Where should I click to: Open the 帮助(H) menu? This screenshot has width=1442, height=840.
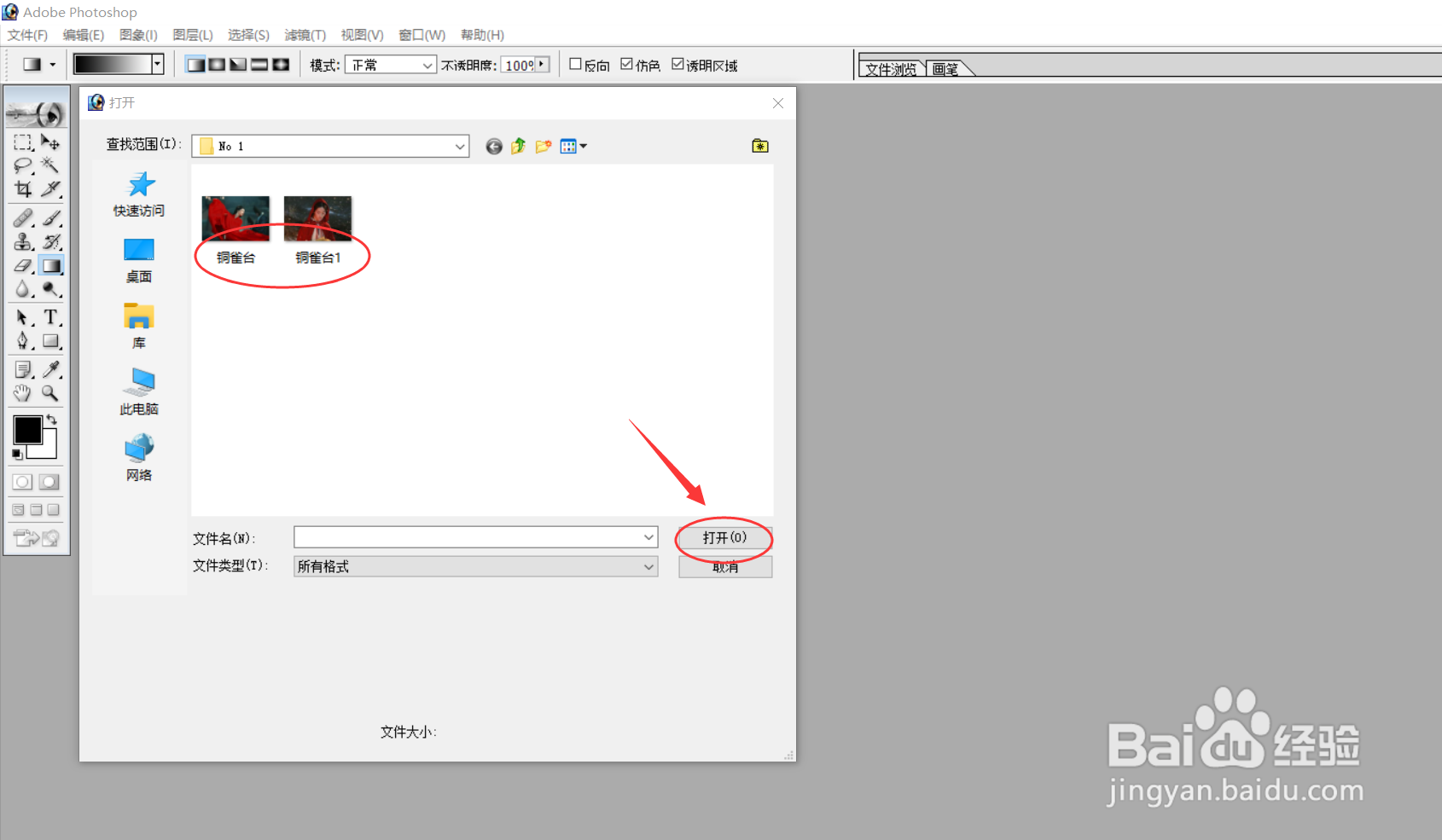click(x=482, y=35)
